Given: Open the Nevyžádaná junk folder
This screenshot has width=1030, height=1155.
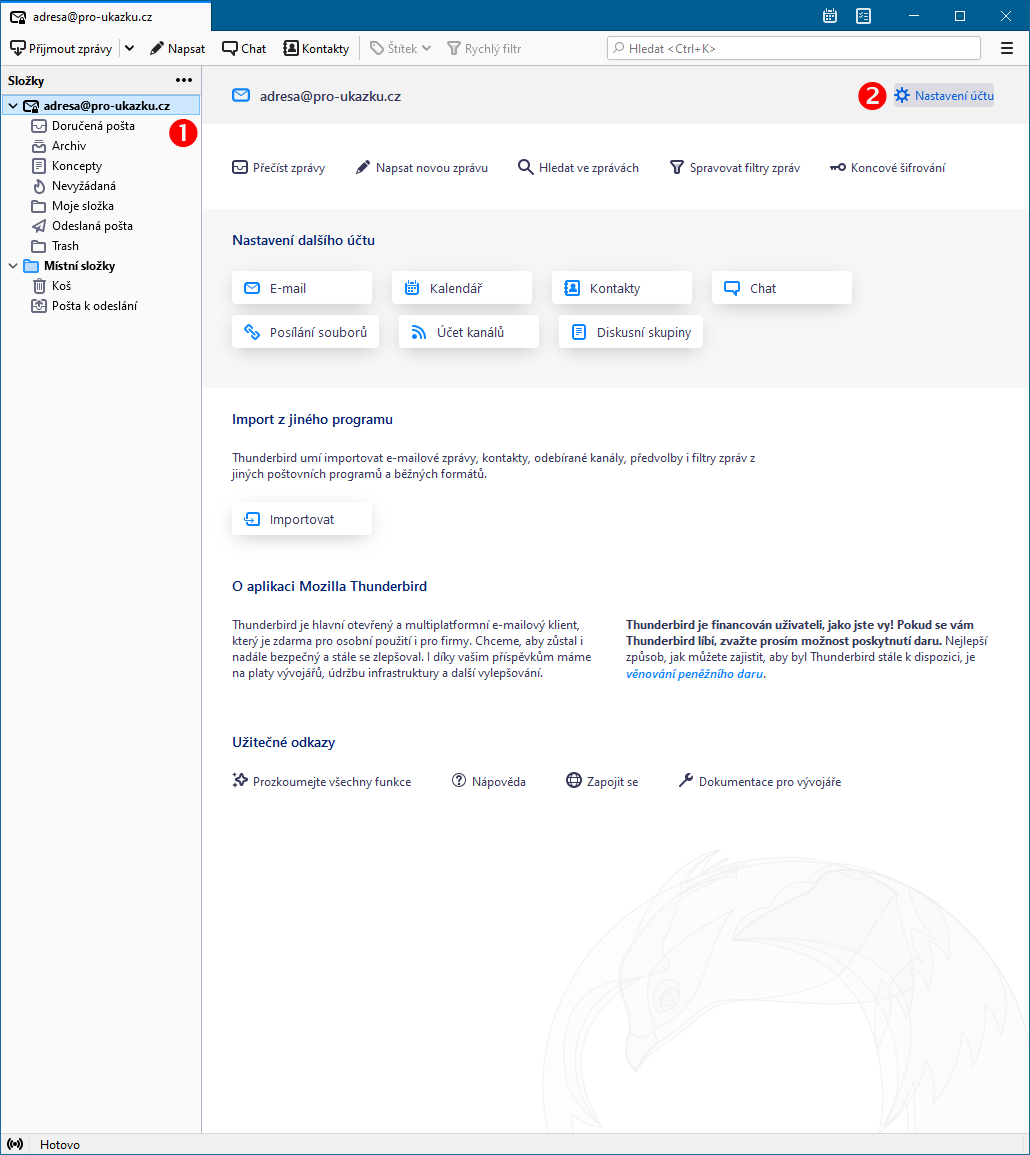Looking at the screenshot, I should (74, 186).
